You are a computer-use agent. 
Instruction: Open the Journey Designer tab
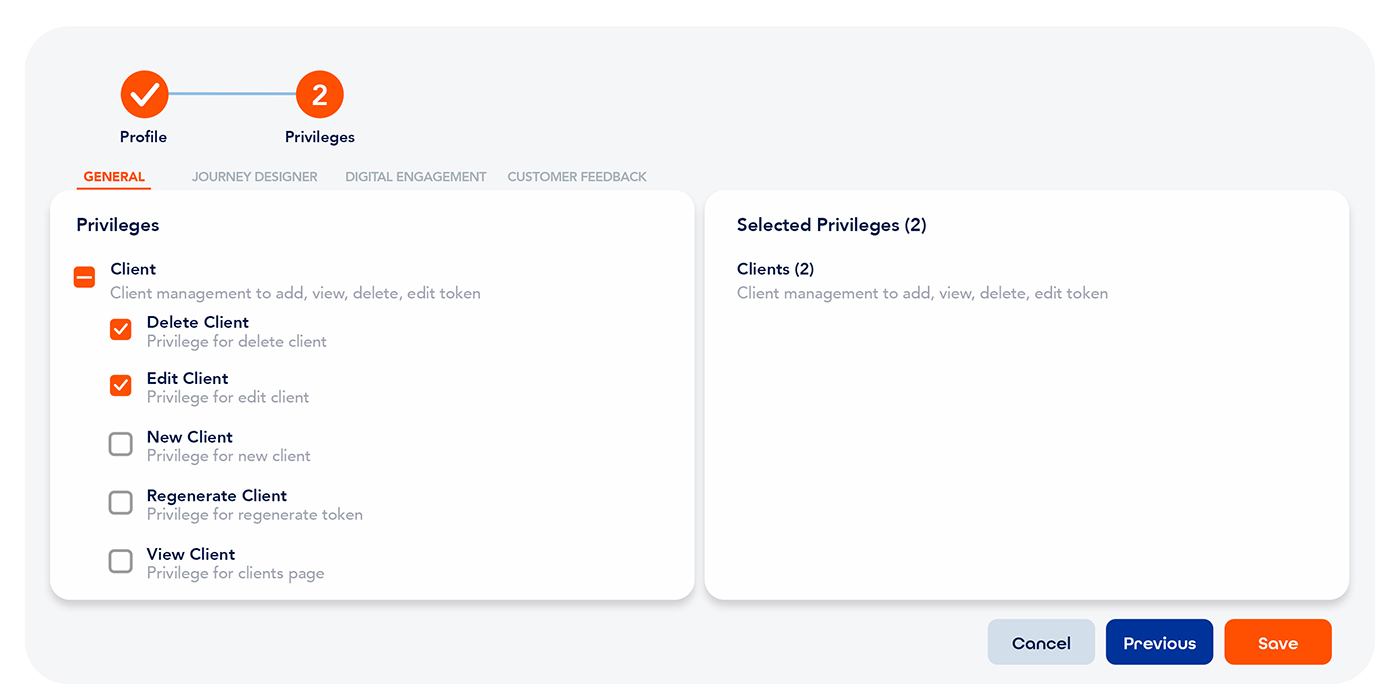tap(255, 177)
